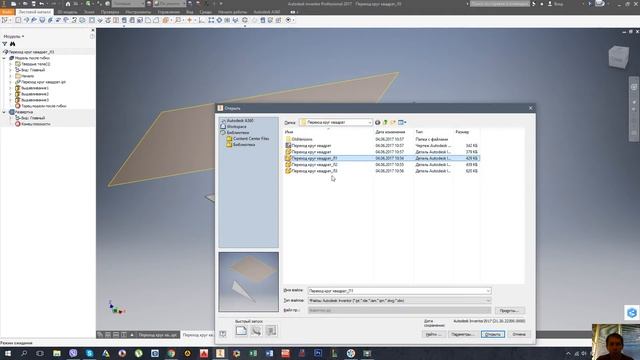Click the browser filter funnel icon
The height and width of the screenshot is (360, 640).
(5, 44)
